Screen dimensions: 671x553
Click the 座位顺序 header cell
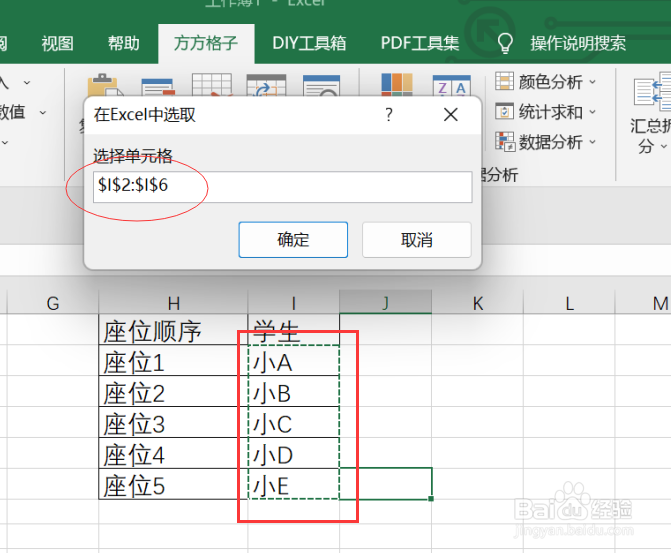tap(173, 330)
